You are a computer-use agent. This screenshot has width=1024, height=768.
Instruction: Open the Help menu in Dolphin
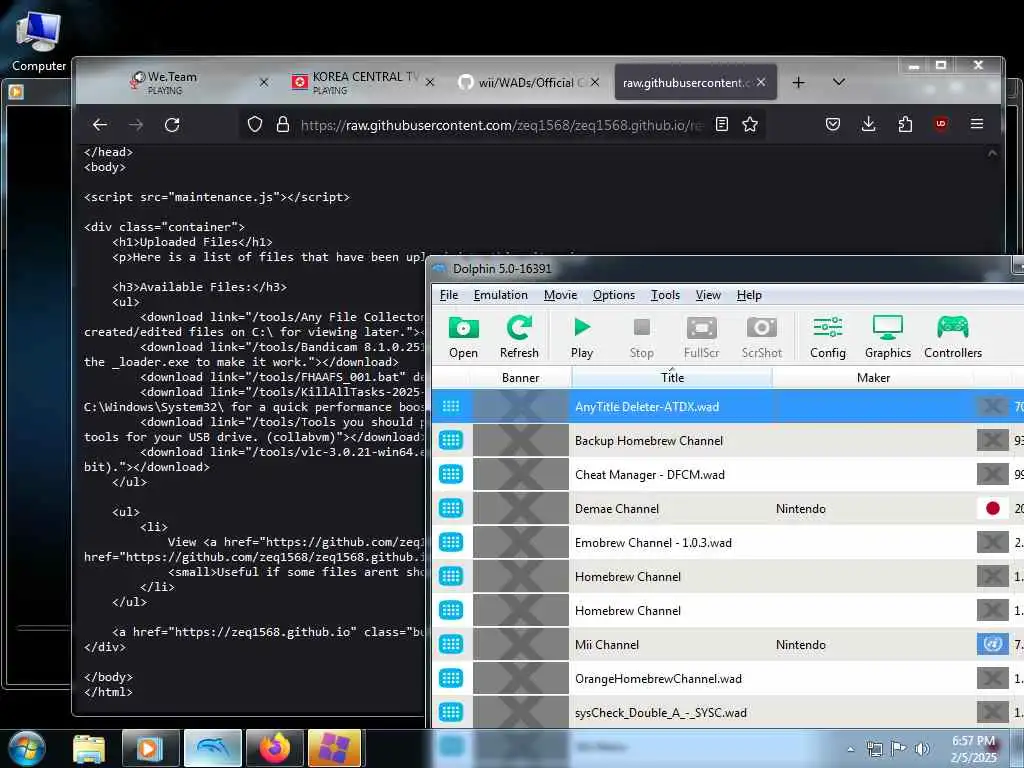point(749,295)
